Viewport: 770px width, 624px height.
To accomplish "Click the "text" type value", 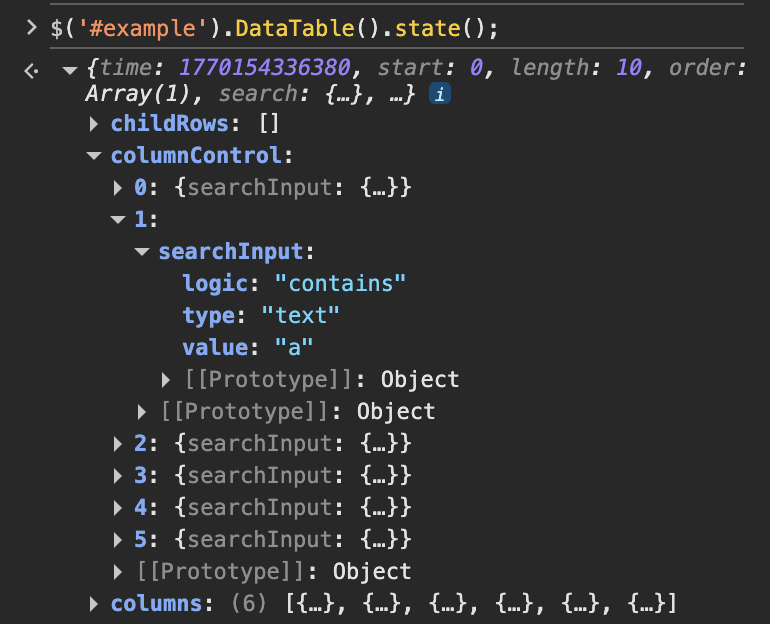I will 301,316.
